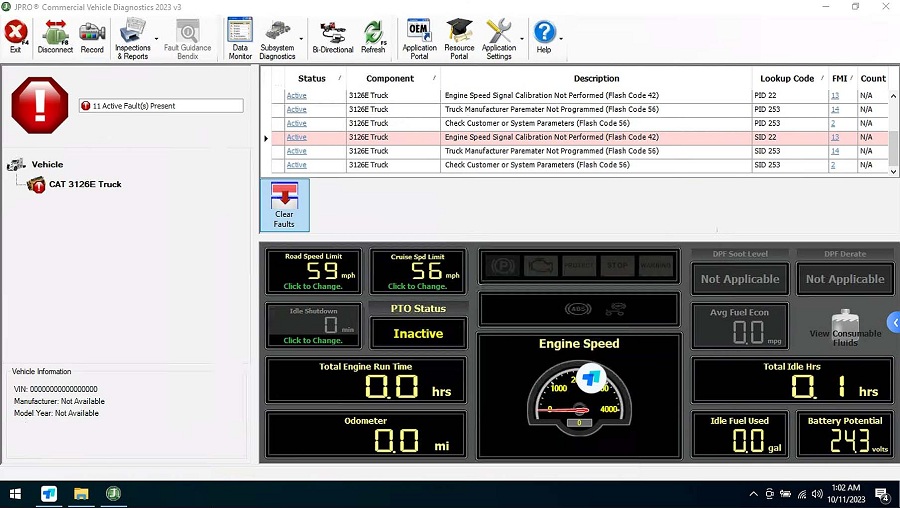
Task: Click Cruise Spd Limit to change
Action: (418, 272)
